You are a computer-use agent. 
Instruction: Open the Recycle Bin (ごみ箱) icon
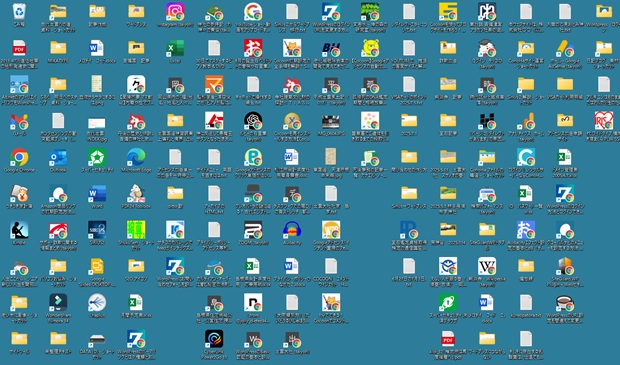19,11
